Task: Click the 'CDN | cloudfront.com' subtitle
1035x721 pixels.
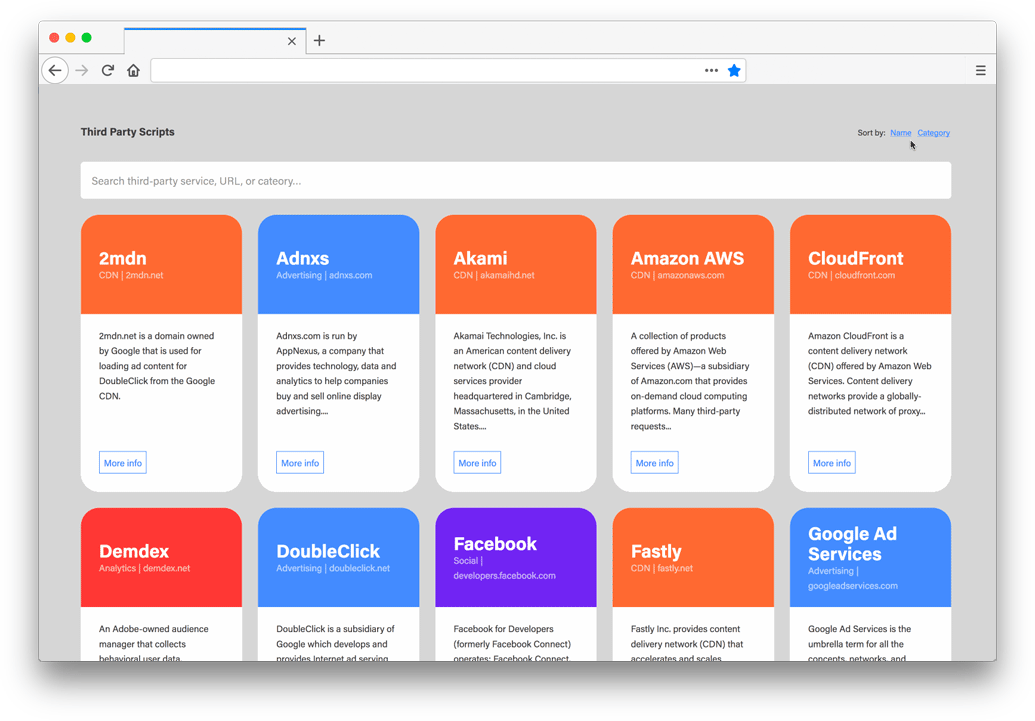Action: coord(851,275)
